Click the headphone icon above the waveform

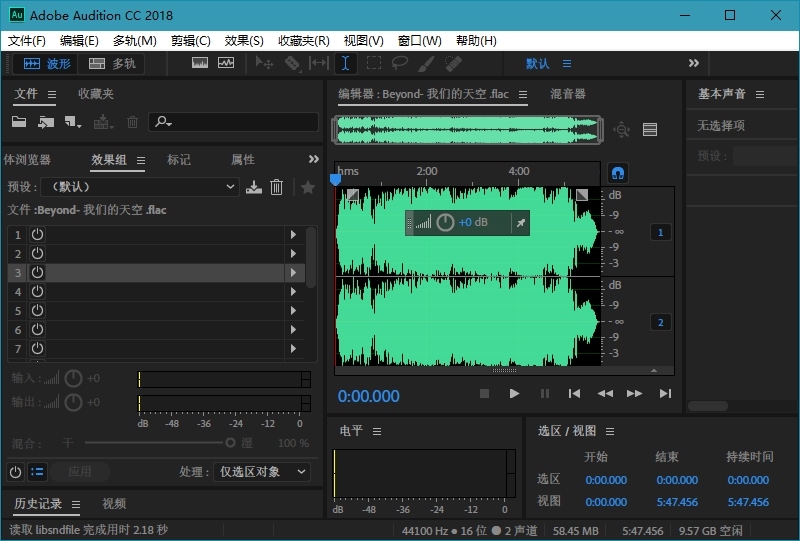618,172
